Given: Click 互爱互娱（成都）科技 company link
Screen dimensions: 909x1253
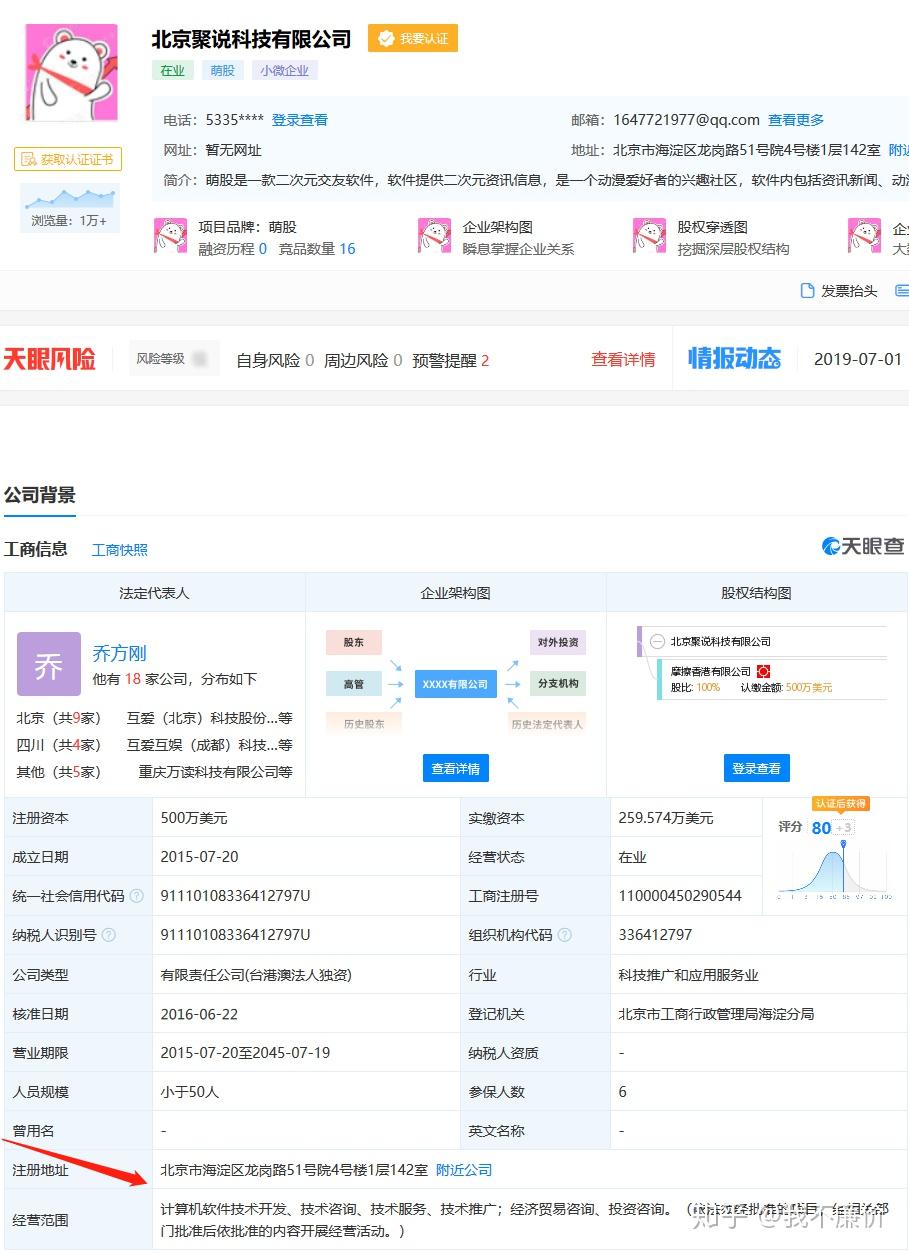Looking at the screenshot, I should (x=209, y=745).
